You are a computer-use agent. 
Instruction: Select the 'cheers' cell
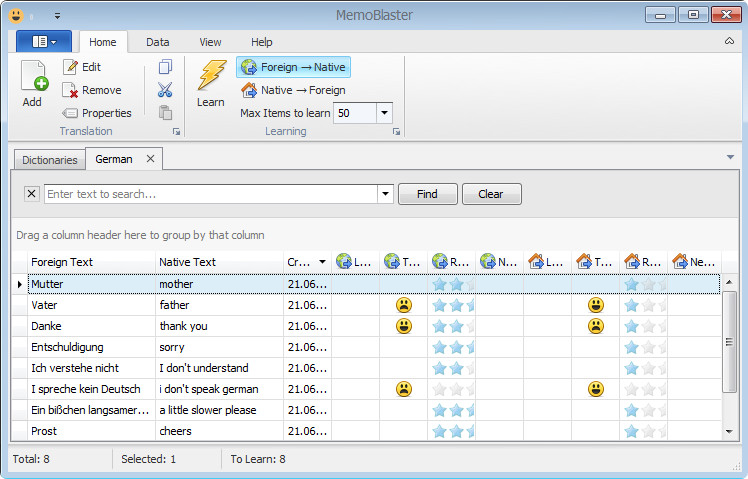pyautogui.click(x=219, y=431)
